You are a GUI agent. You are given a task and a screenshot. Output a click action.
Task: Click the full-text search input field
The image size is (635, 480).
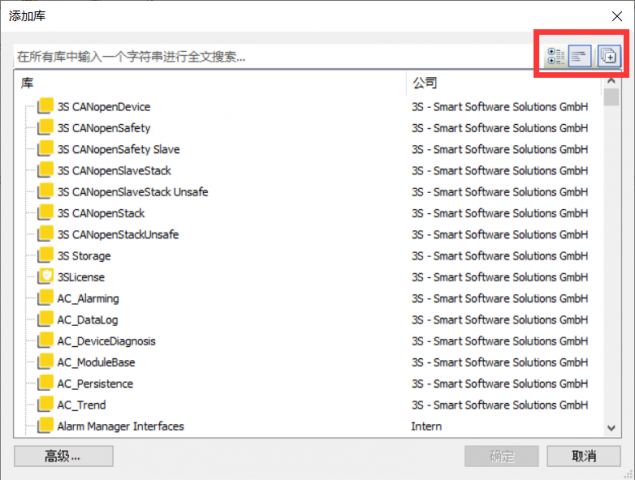point(270,57)
